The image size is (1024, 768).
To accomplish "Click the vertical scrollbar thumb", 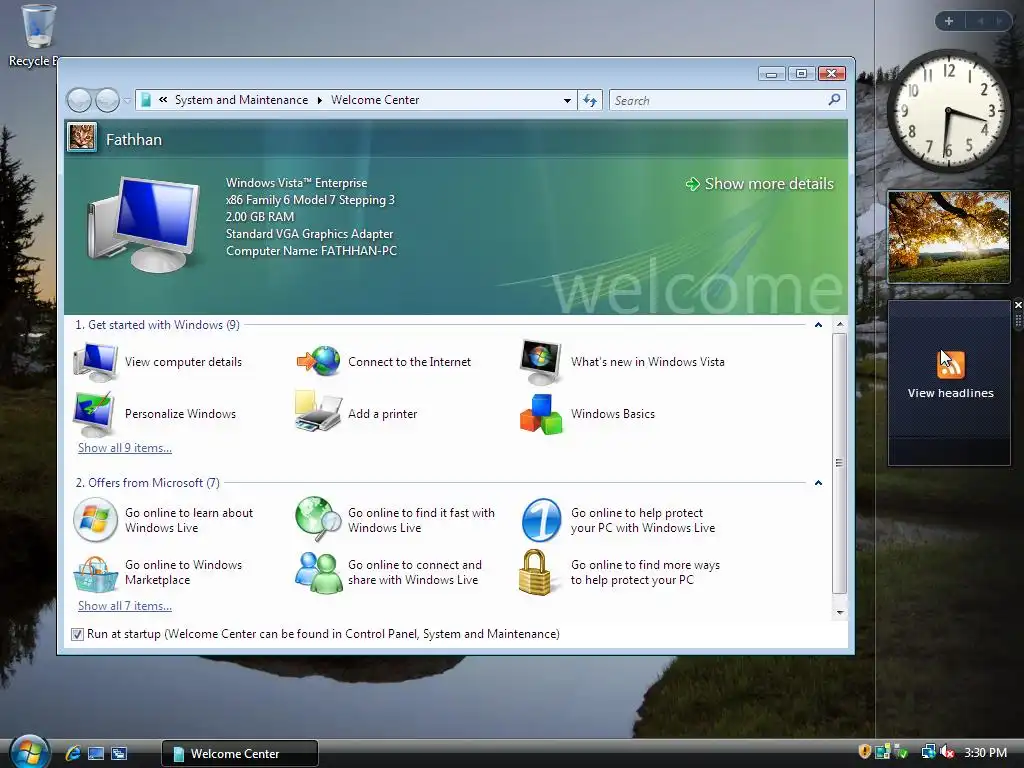I will [840, 463].
